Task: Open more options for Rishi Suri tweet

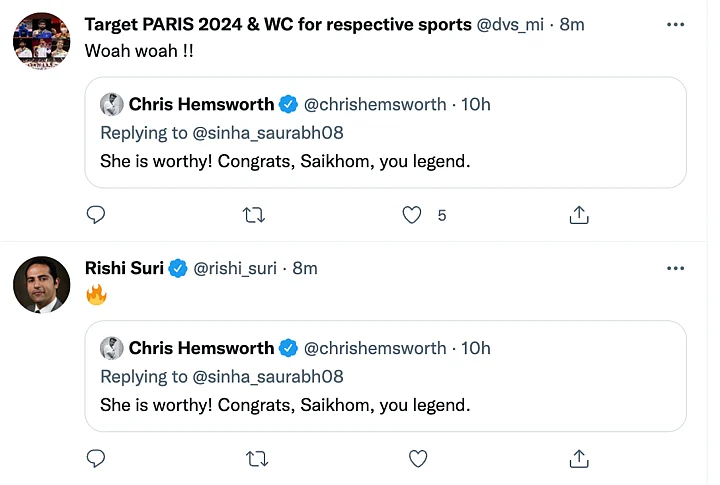Action: click(675, 268)
